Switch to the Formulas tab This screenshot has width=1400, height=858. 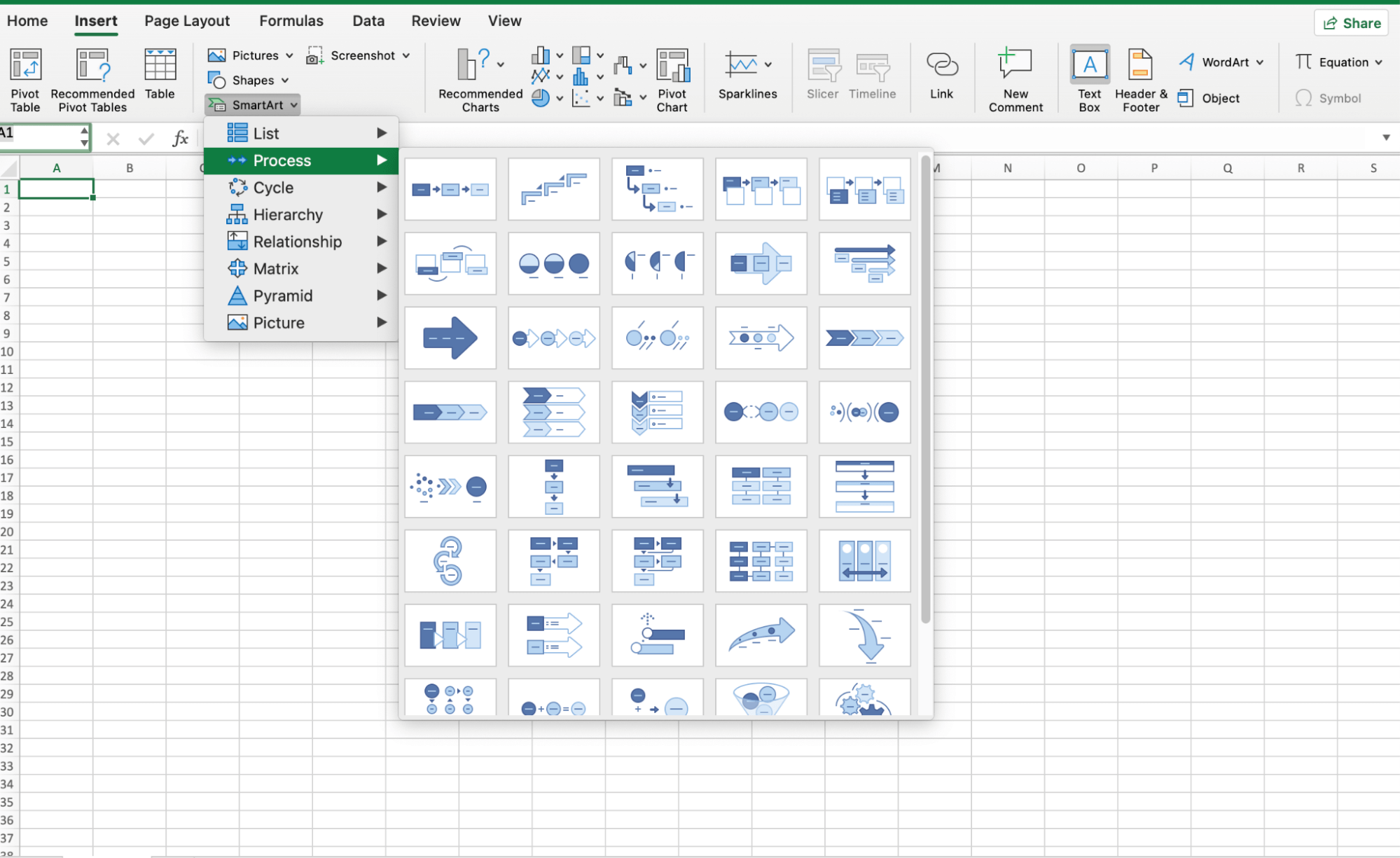pos(291,20)
